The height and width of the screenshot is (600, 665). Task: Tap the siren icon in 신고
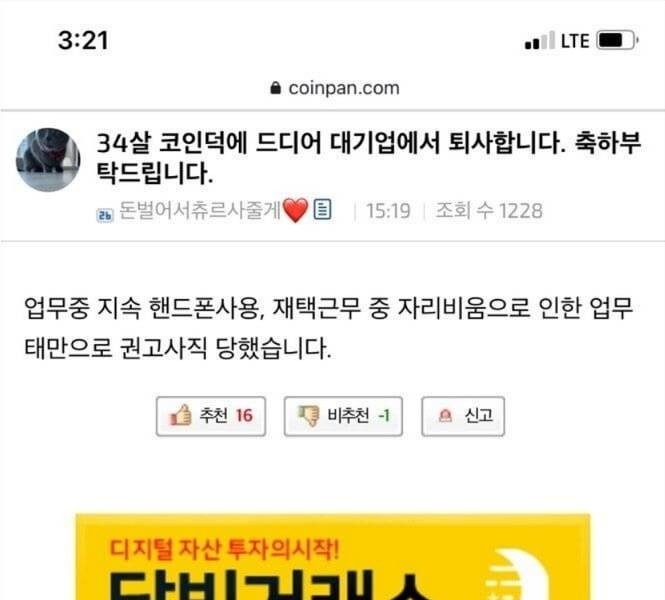tap(445, 416)
